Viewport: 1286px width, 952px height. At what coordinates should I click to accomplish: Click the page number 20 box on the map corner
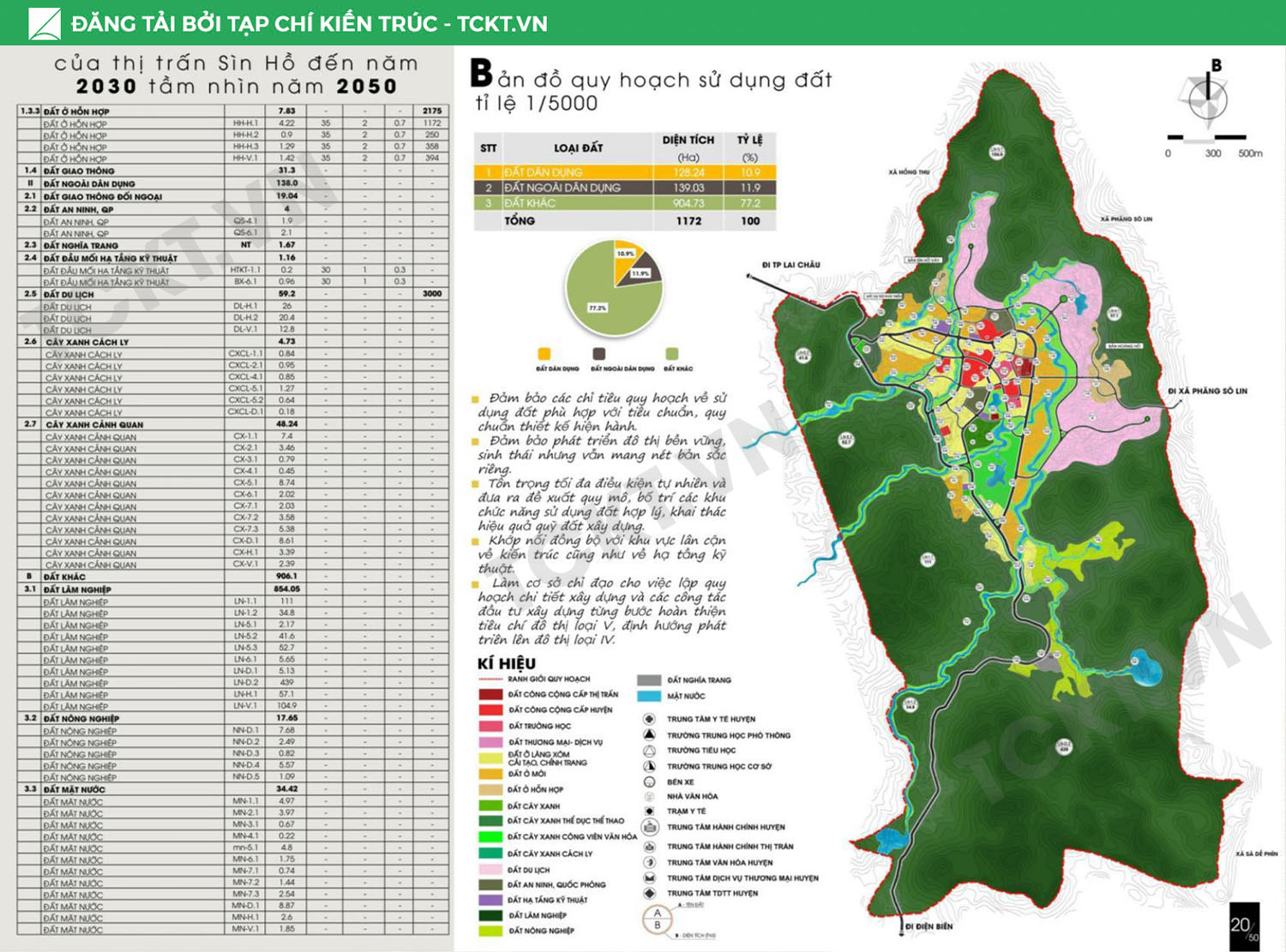1245,926
